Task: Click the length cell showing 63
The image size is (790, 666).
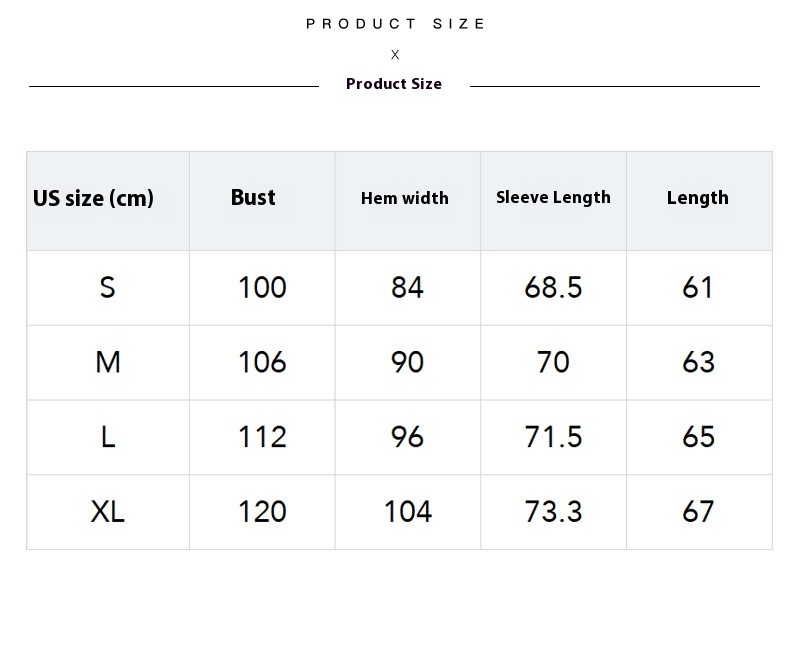Action: click(x=698, y=362)
